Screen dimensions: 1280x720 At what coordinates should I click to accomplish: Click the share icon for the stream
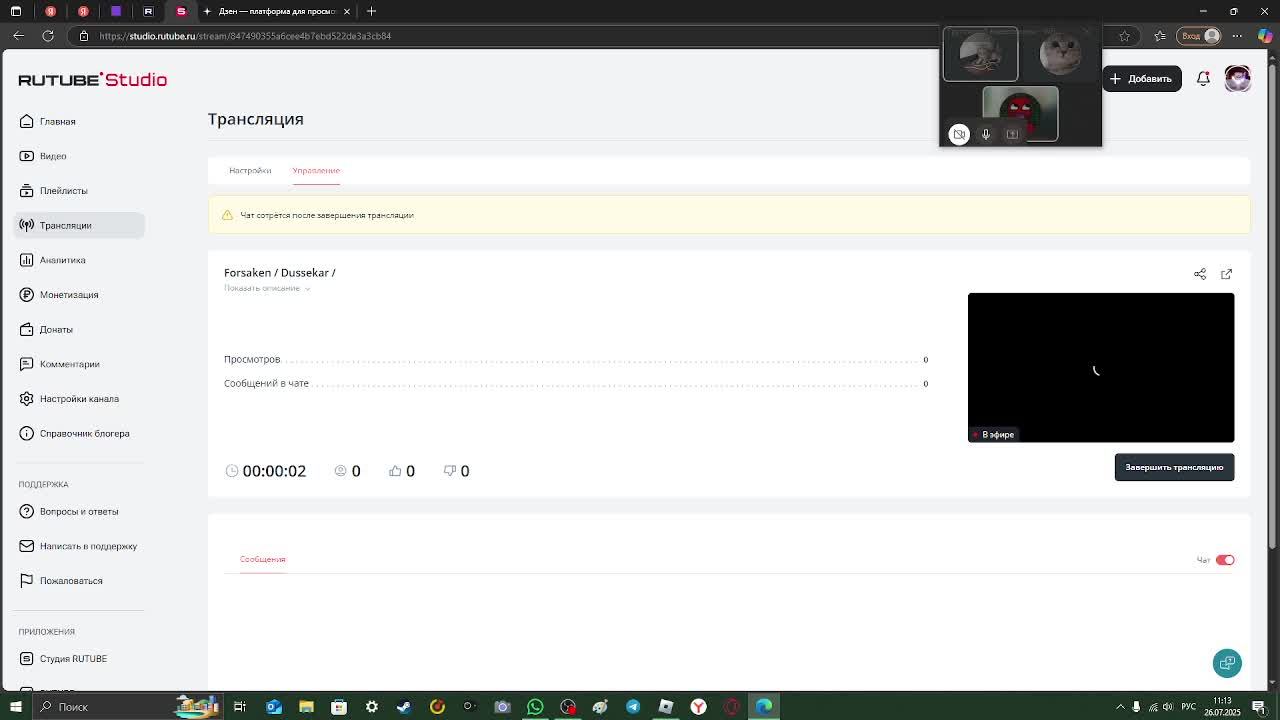(1200, 274)
